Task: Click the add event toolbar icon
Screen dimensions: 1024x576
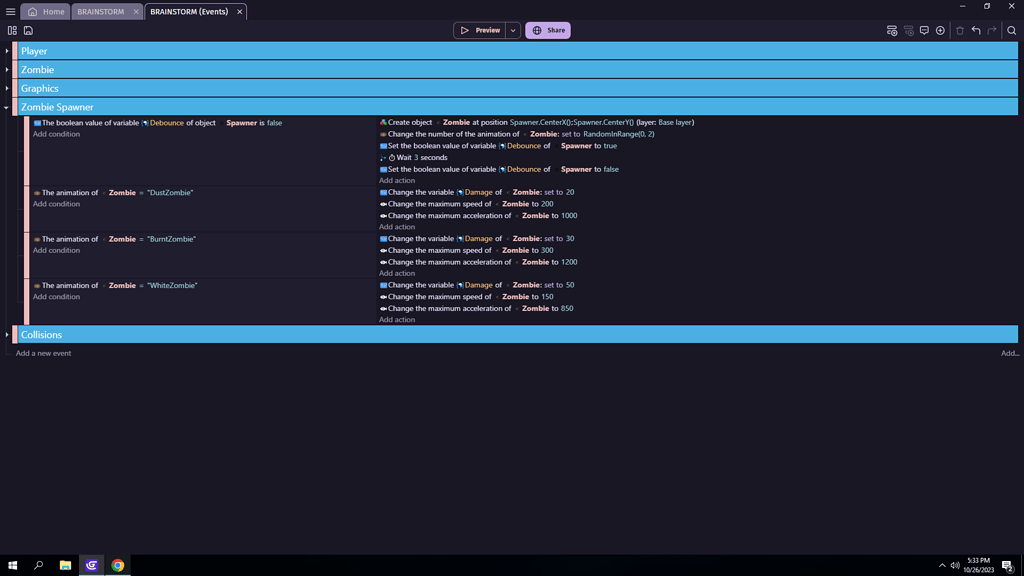Action: [x=891, y=30]
